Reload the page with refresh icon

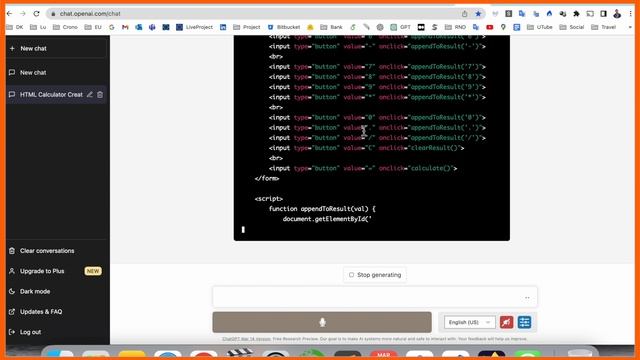click(36, 14)
